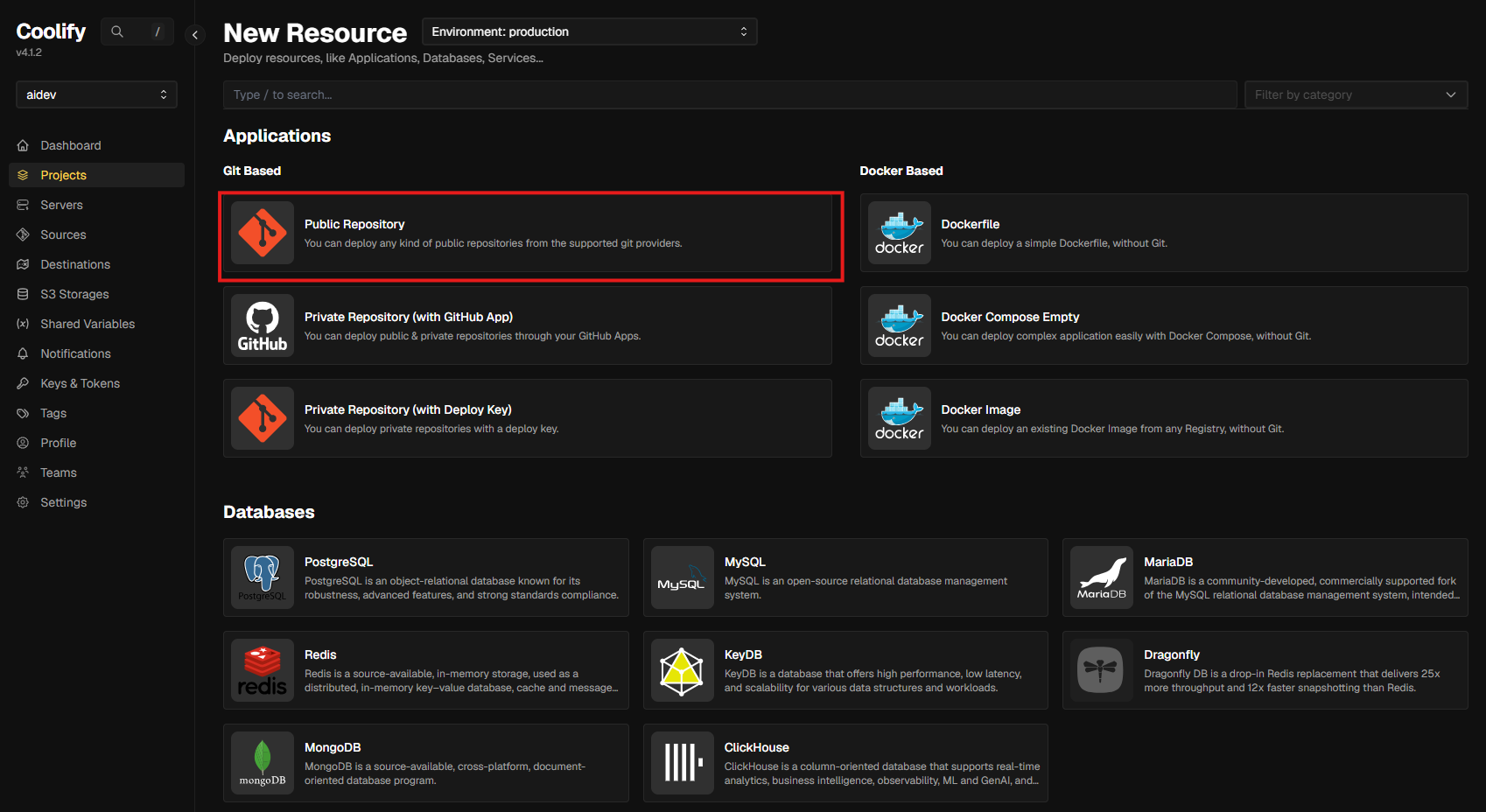
Task: Click the Docker Compose Empty docker icon
Action: tap(900, 325)
